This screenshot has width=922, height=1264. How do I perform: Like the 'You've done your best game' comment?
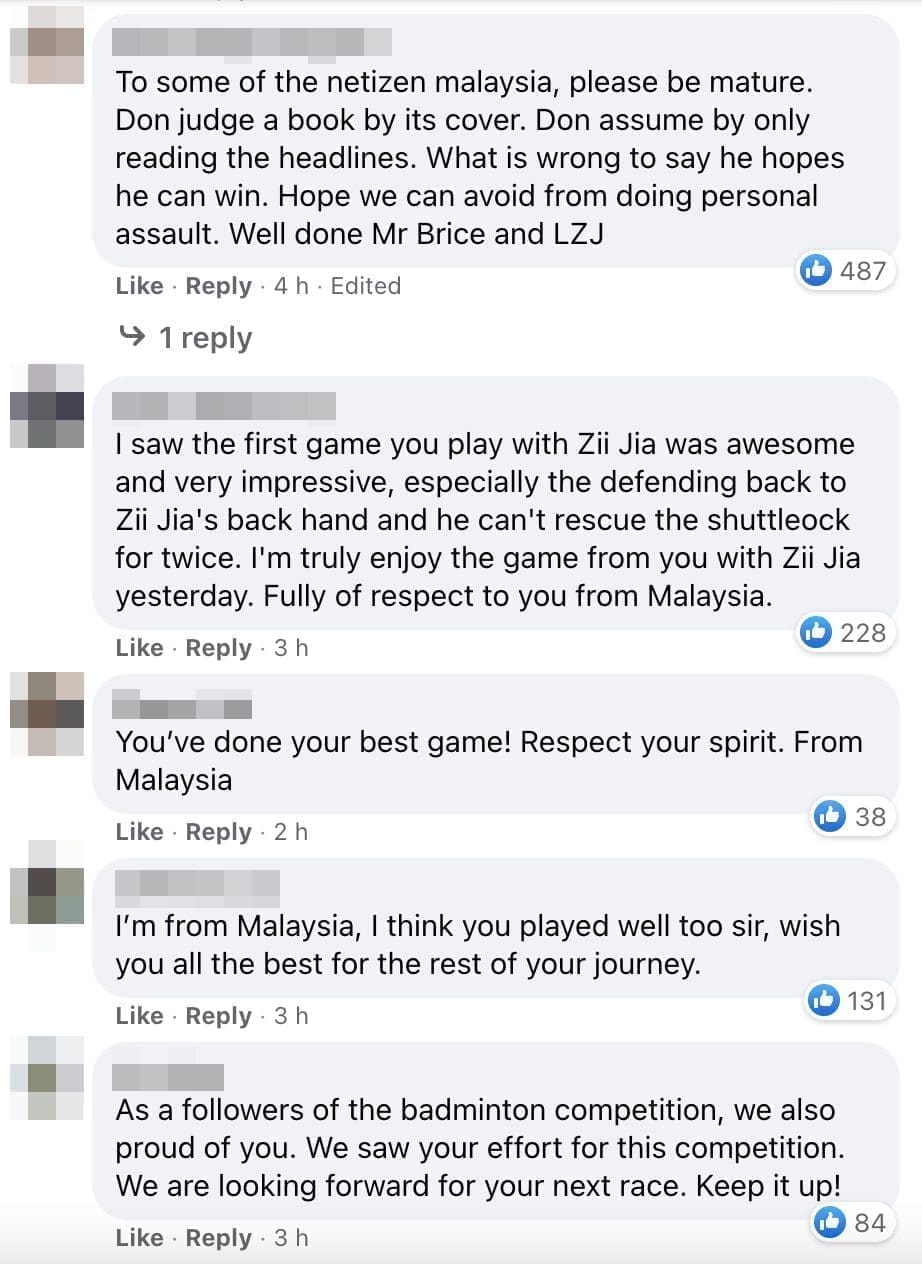point(139,832)
